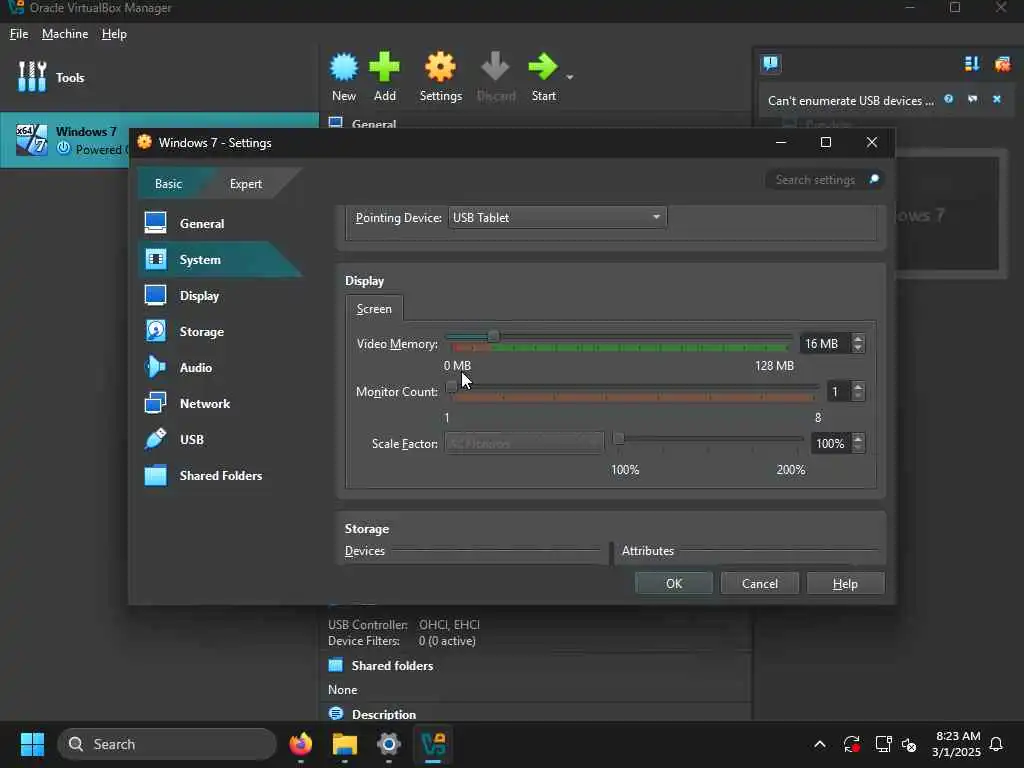This screenshot has height=768, width=1024.
Task: Switch to the Basic settings tab
Action: coord(168,184)
